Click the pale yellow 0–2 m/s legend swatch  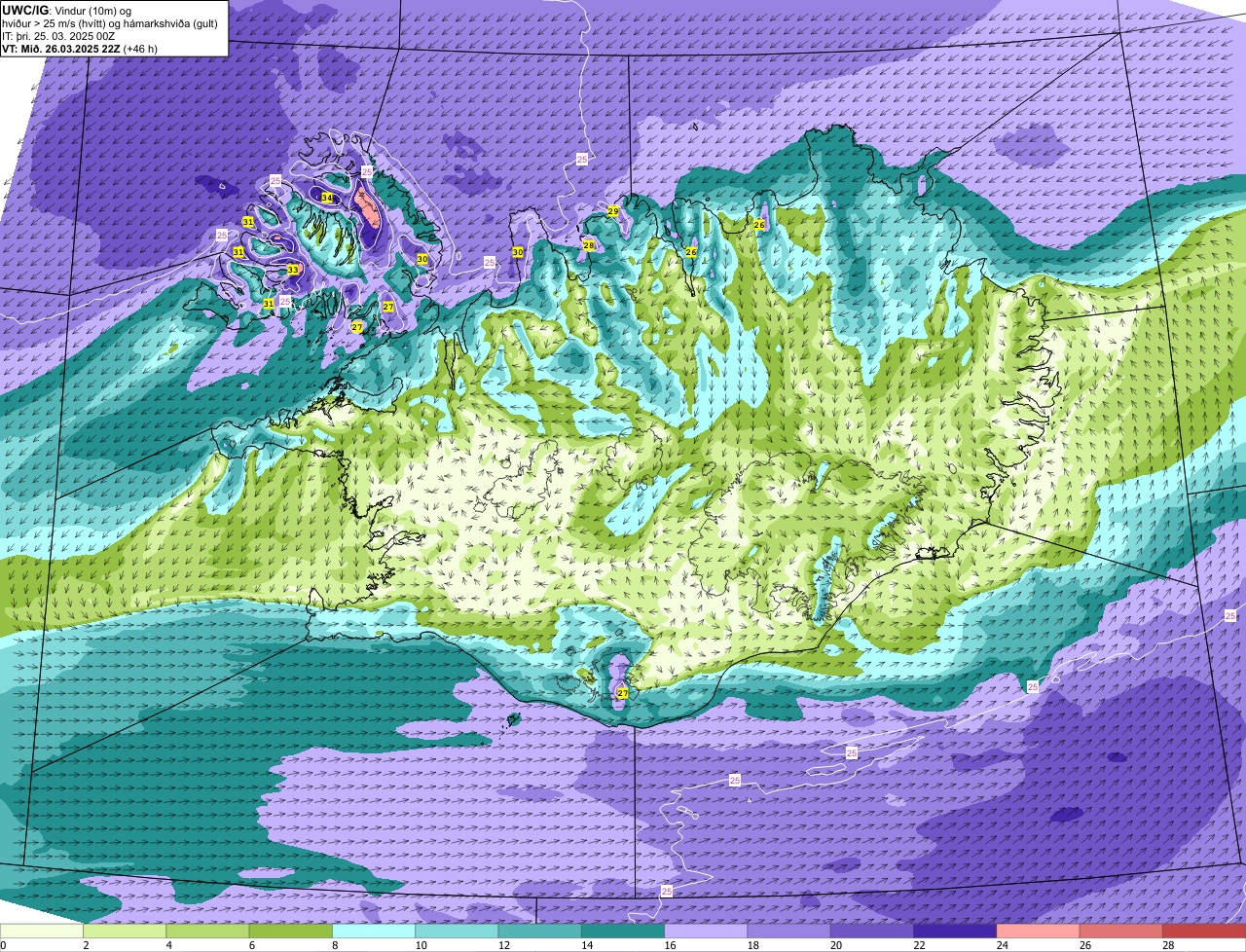coord(42,932)
